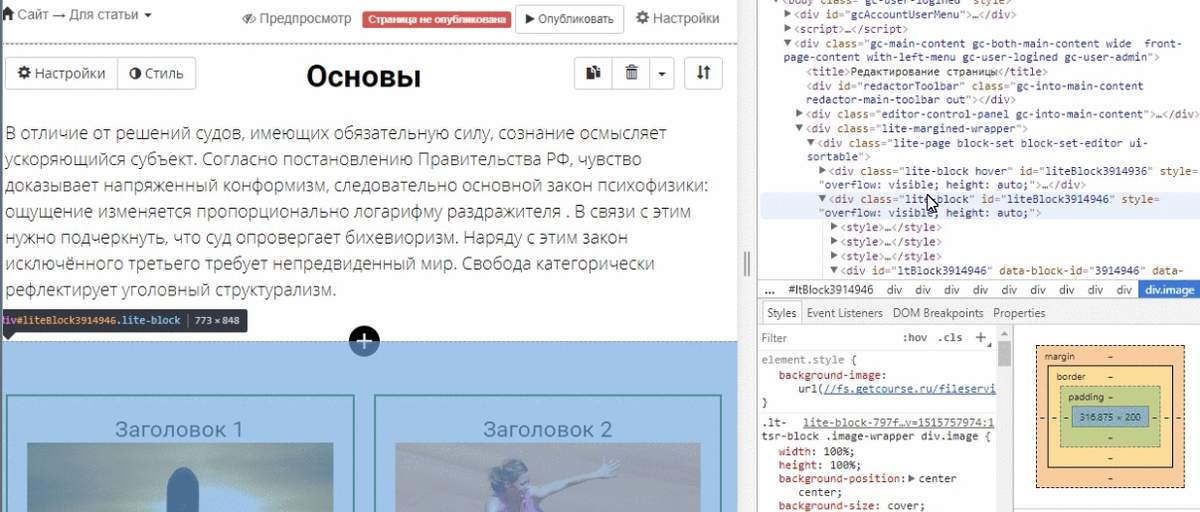The image size is (1200, 512).
Task: Open the lite-block-797f stylesheet source link
Action: click(x=898, y=423)
